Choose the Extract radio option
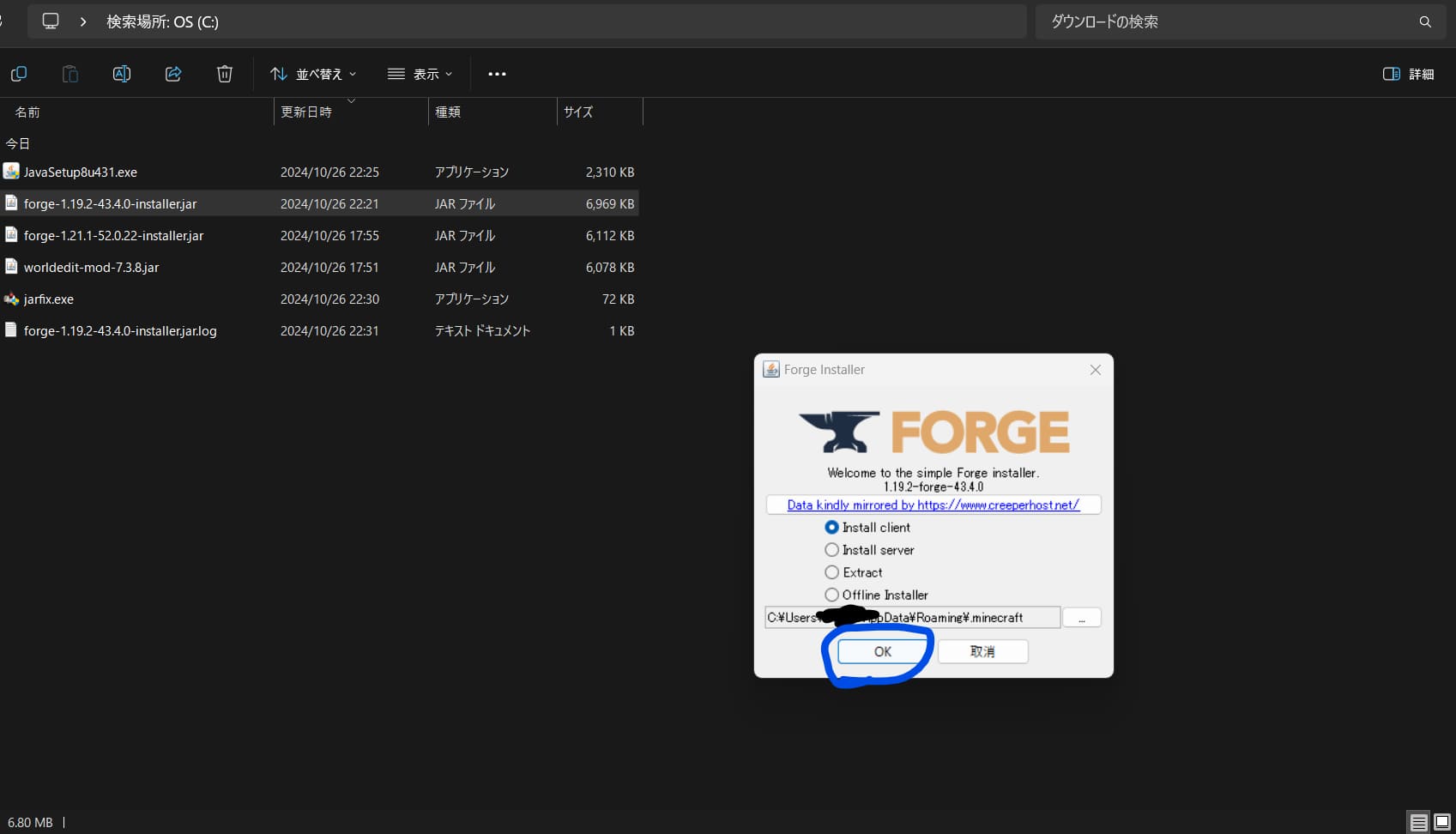 coord(831,572)
